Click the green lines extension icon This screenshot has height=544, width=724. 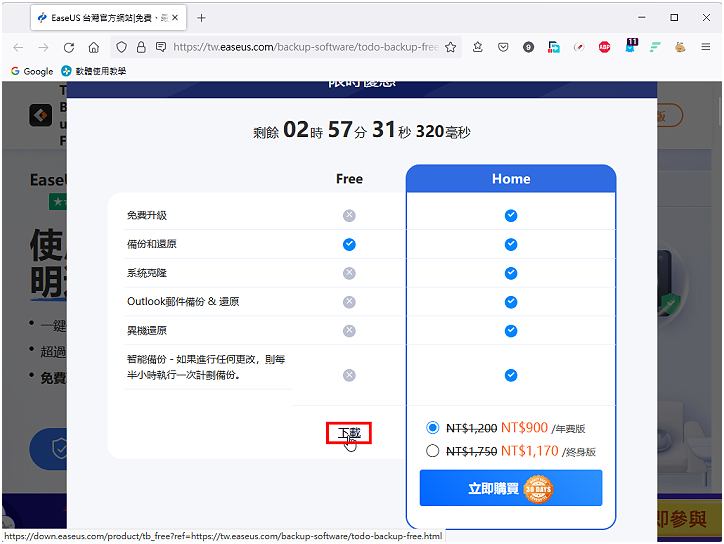[x=655, y=47]
